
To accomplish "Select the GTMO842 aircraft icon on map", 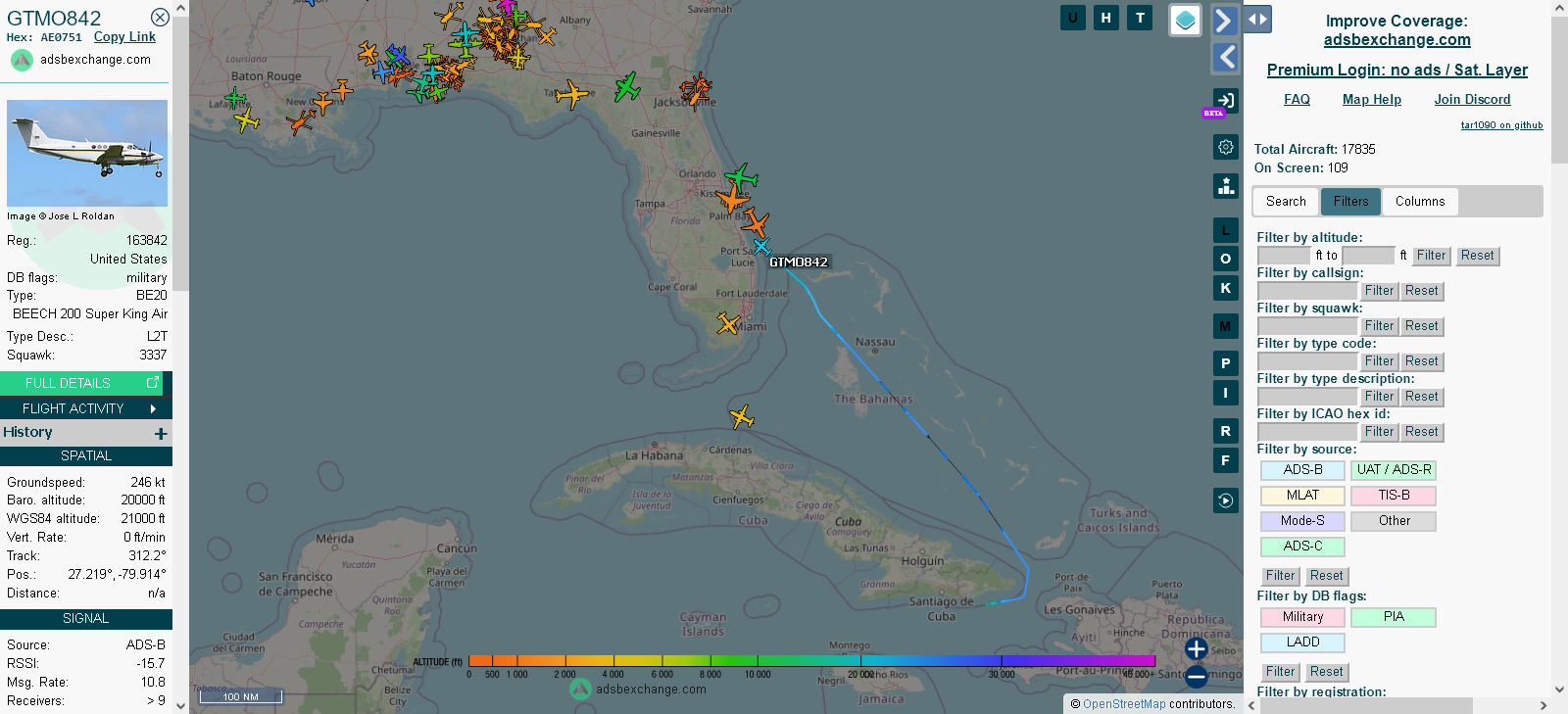I will [x=761, y=247].
